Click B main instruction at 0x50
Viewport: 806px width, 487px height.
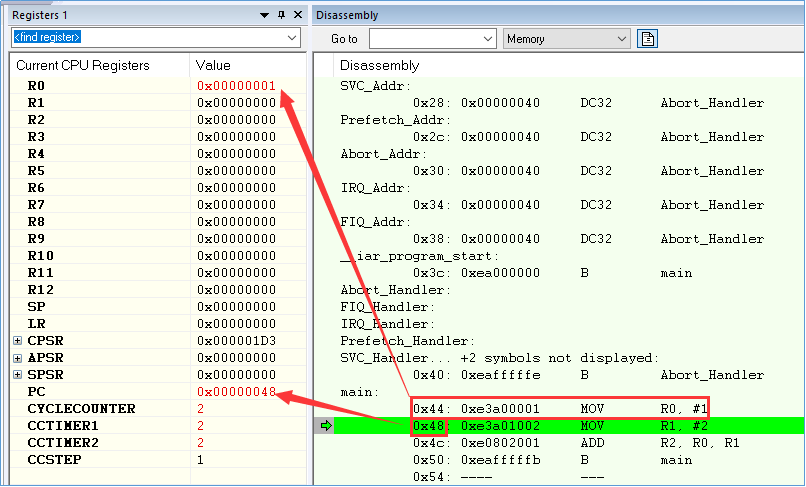tap(569, 459)
